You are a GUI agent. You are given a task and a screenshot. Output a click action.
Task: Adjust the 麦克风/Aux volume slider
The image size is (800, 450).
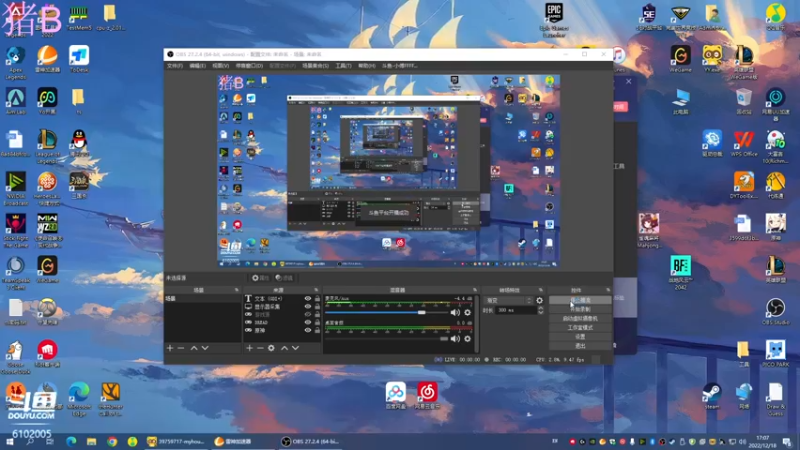[387, 312]
